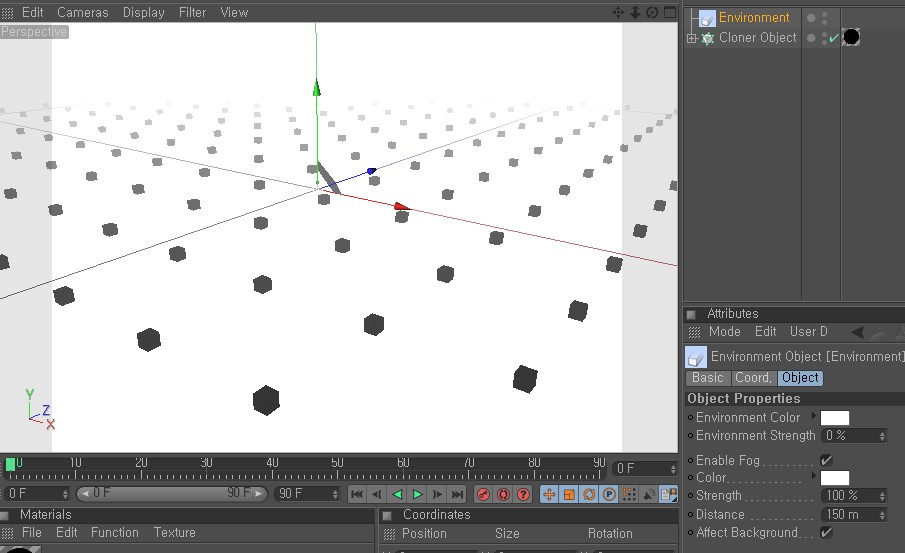
Task: Expand the fog Color disclosure arrow
Action: click(814, 476)
